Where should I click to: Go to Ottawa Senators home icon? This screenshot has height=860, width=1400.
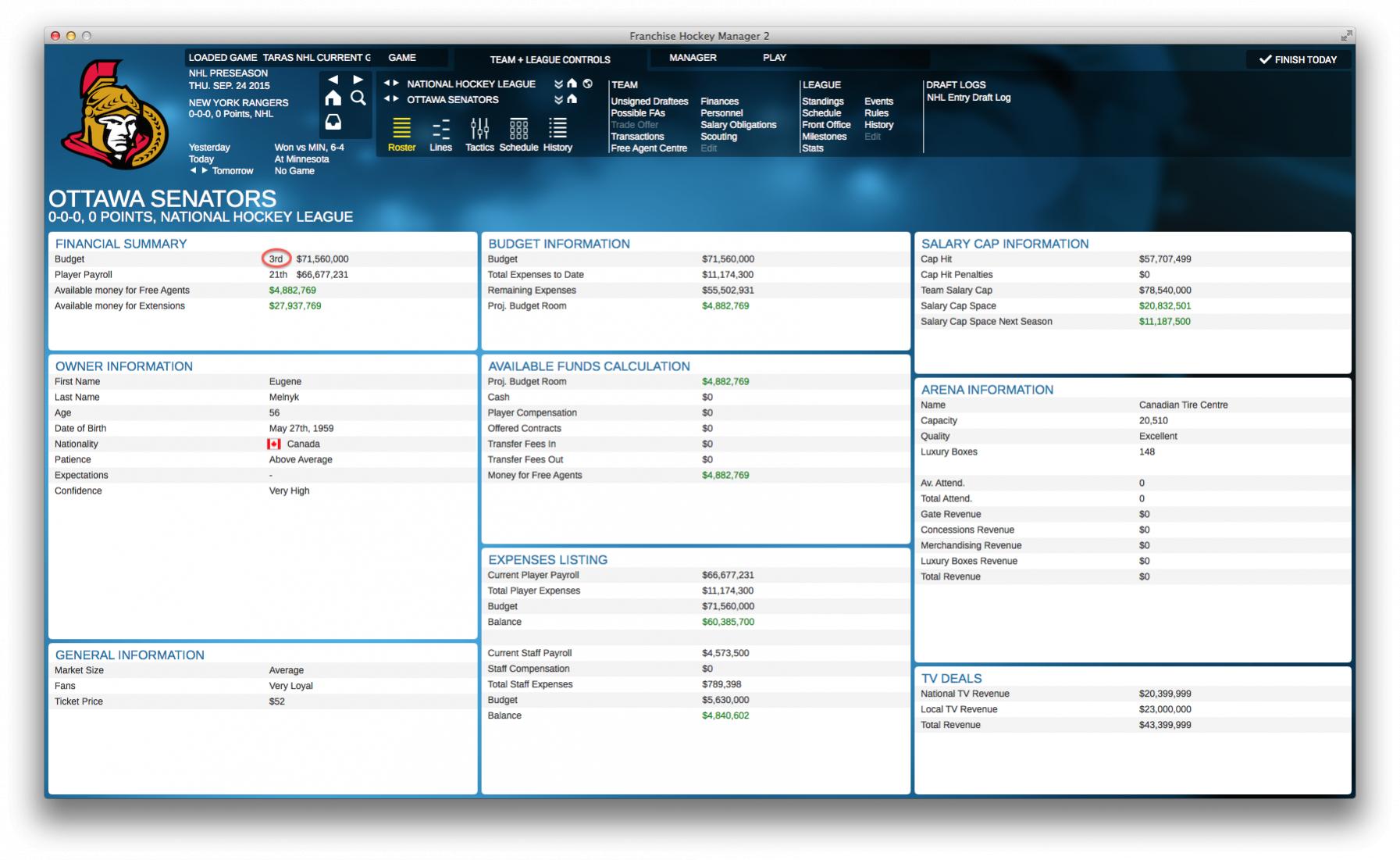point(572,99)
